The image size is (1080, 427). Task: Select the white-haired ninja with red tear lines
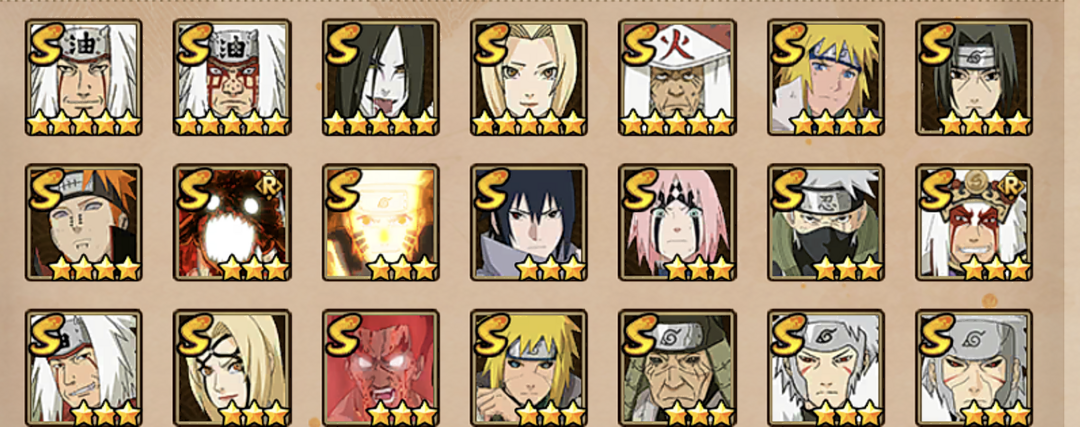(83, 77)
